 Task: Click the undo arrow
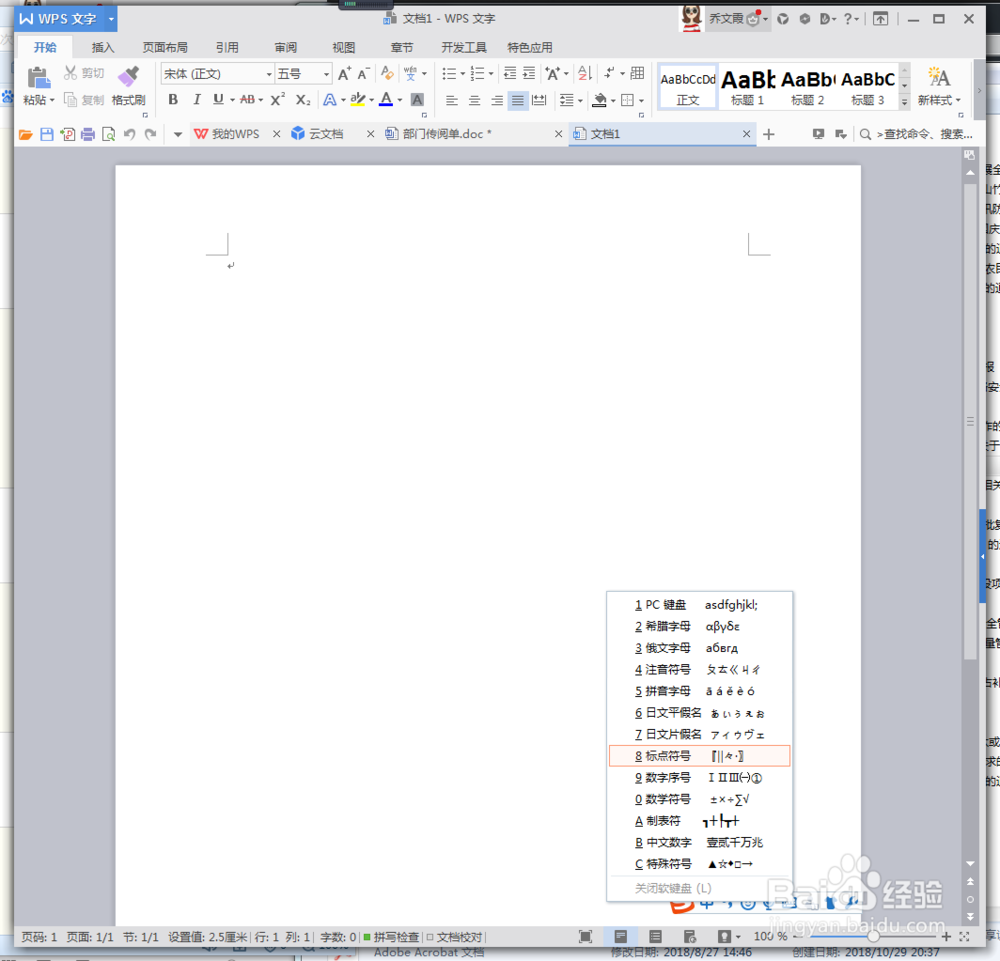[x=129, y=134]
